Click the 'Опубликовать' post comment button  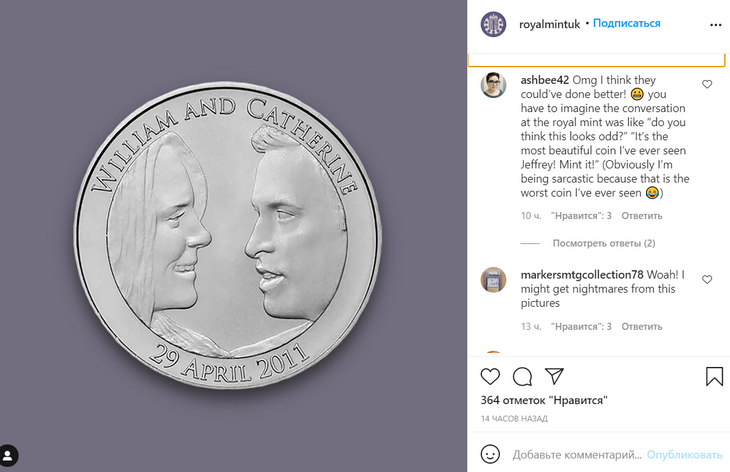[x=684, y=454]
